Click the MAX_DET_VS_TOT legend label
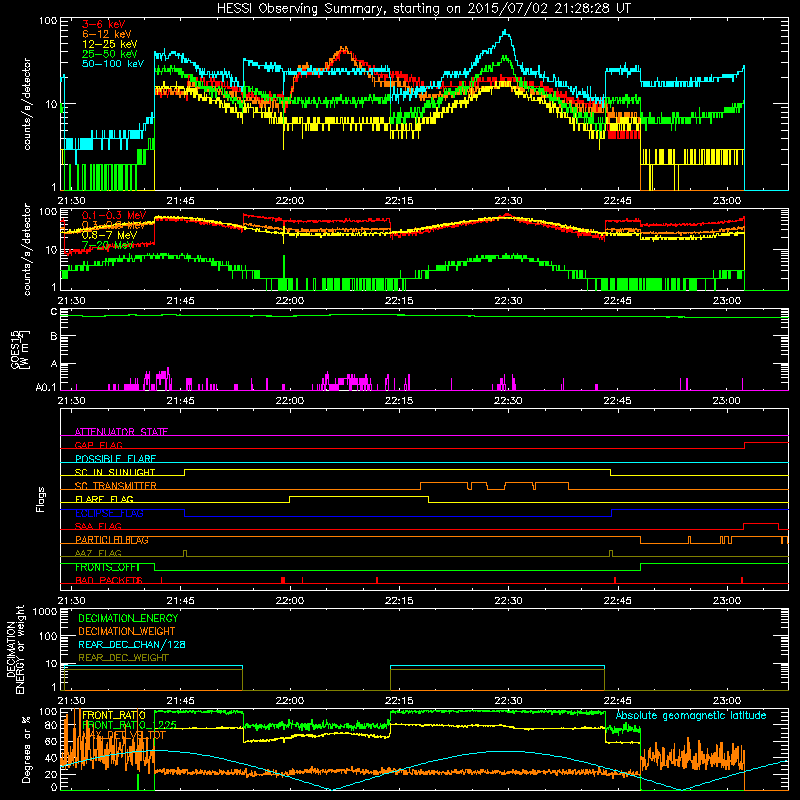This screenshot has height=800, width=800. point(124,735)
